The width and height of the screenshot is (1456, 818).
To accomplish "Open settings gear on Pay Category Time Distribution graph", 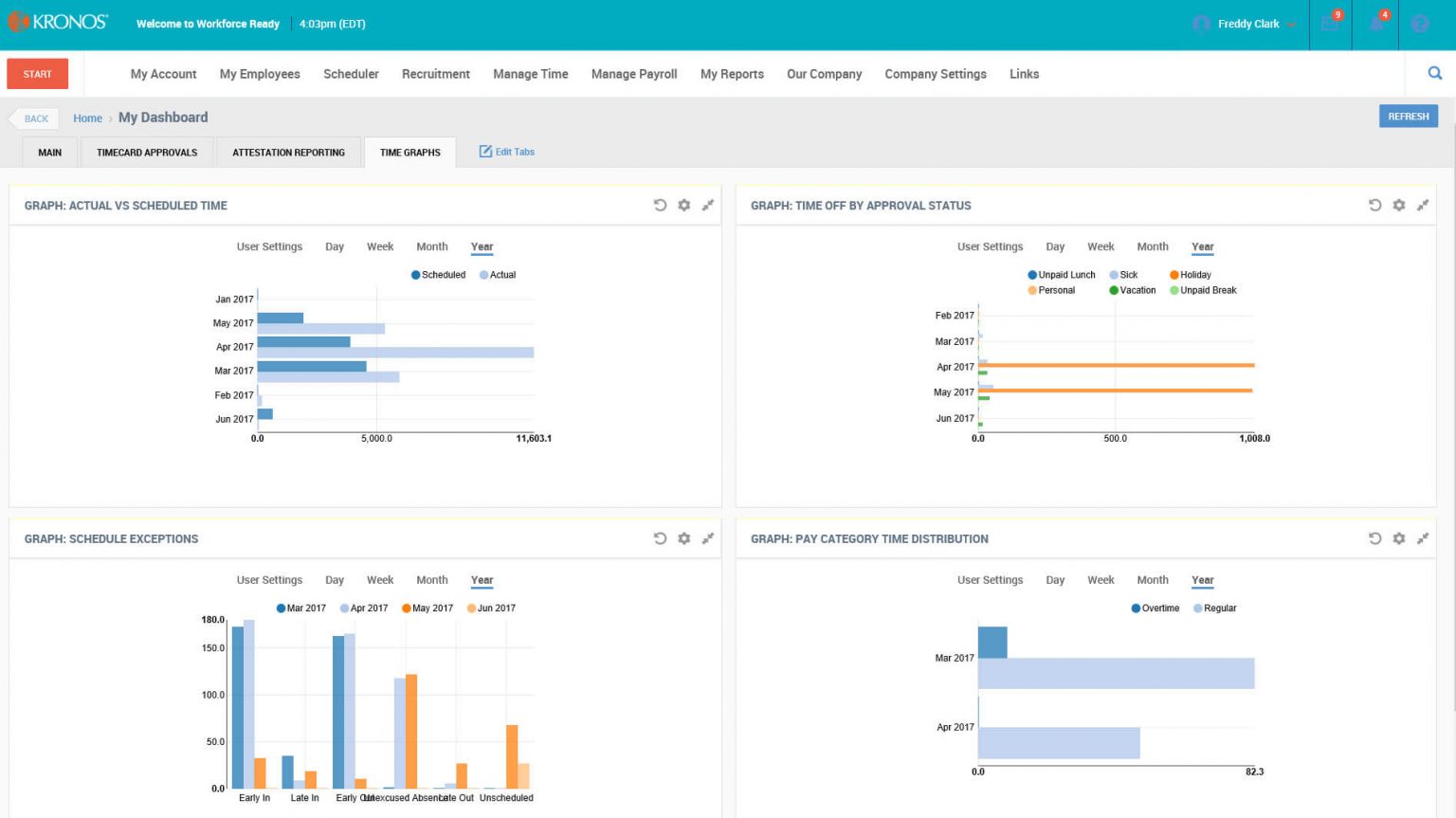I will (x=1398, y=537).
